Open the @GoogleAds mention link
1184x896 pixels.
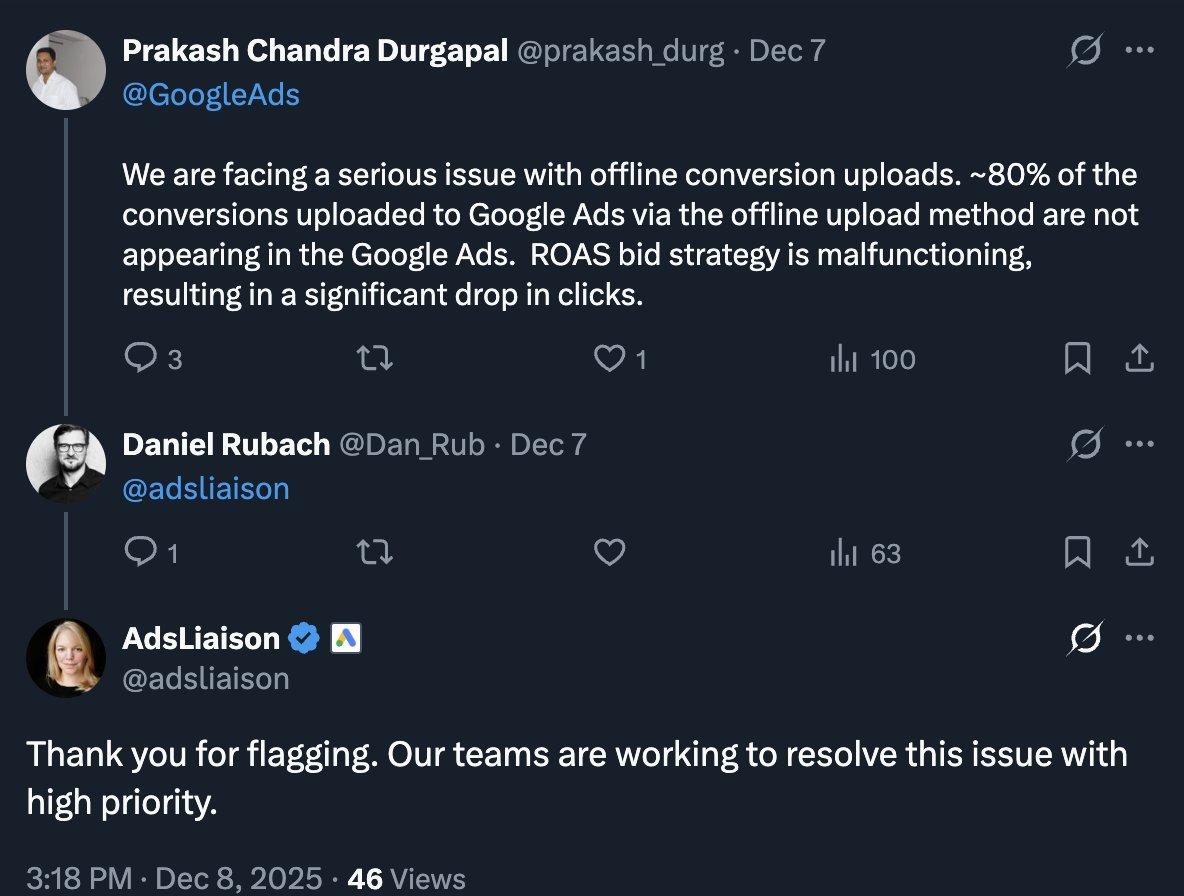click(x=211, y=94)
